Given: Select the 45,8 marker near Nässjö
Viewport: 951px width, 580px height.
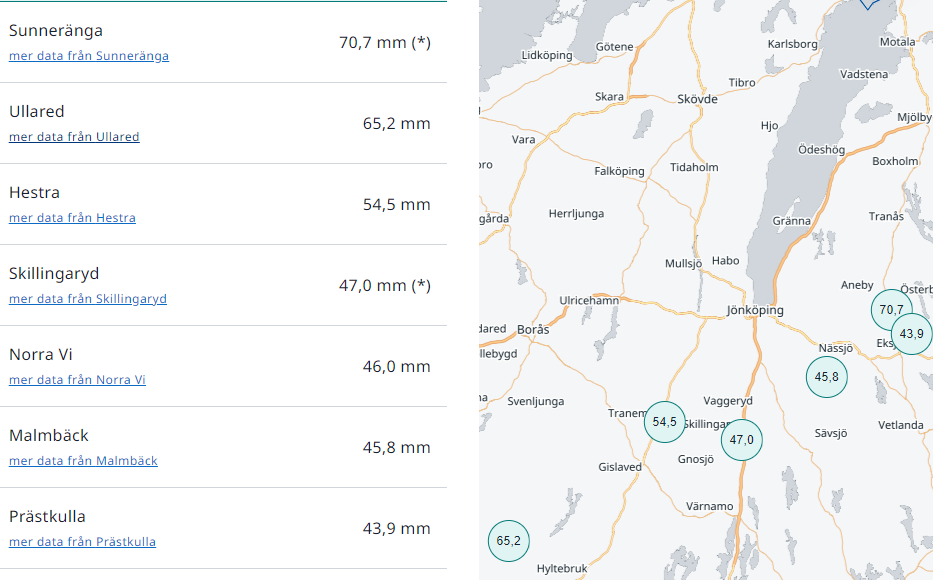Looking at the screenshot, I should [826, 376].
